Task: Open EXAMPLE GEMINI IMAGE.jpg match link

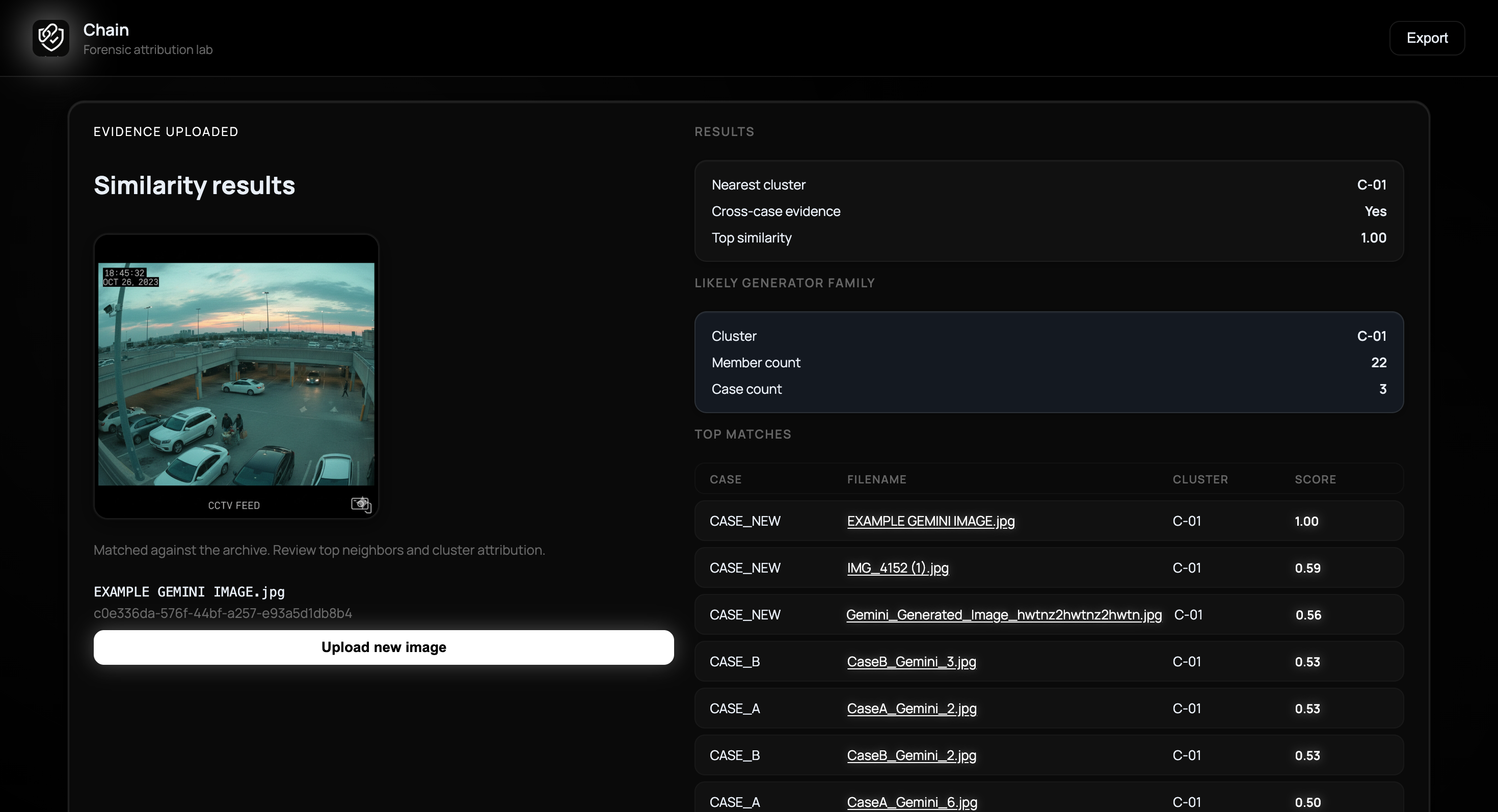Action: (930, 521)
